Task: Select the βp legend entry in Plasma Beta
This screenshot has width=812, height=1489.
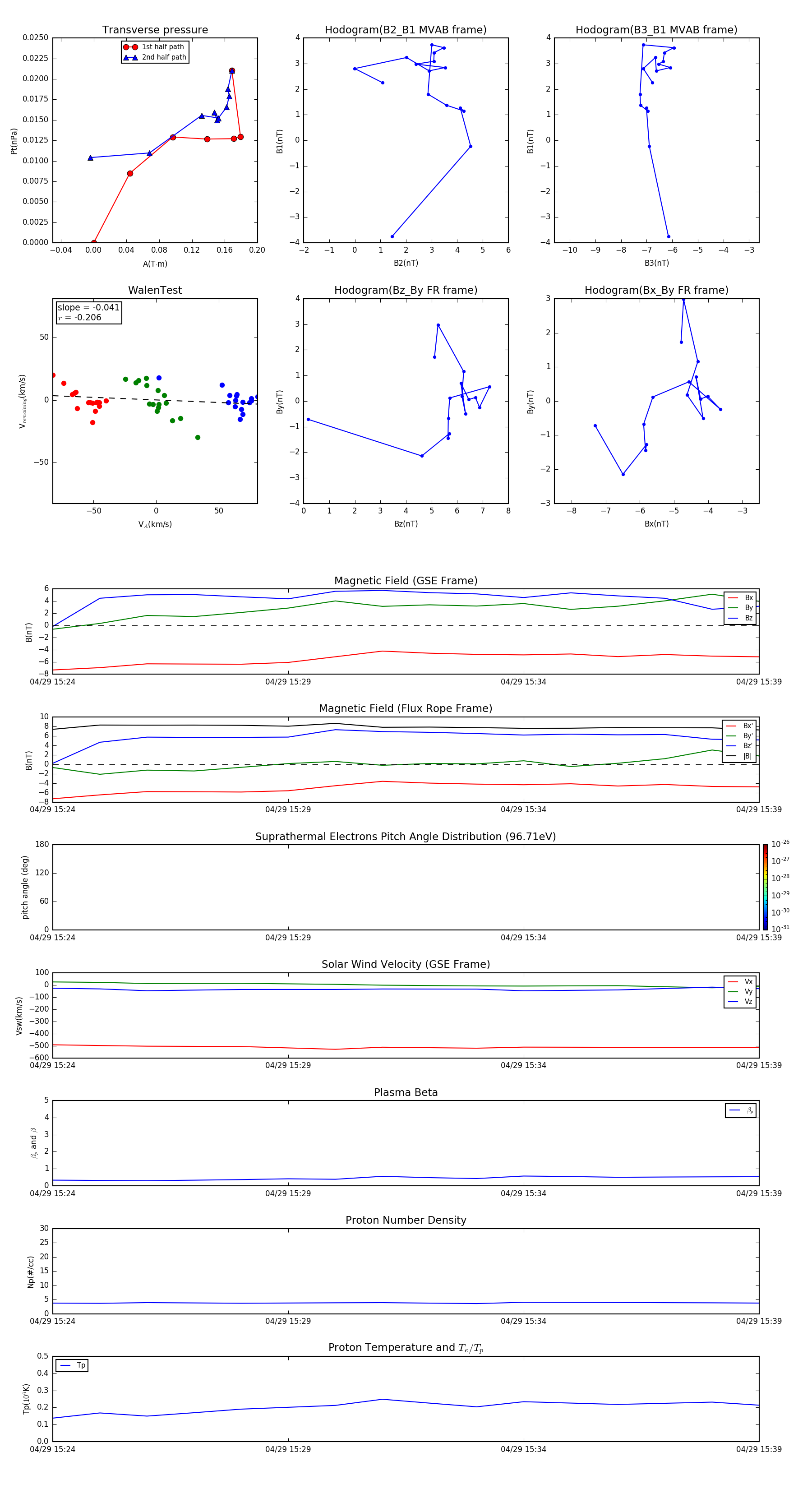Action: coord(741,1110)
